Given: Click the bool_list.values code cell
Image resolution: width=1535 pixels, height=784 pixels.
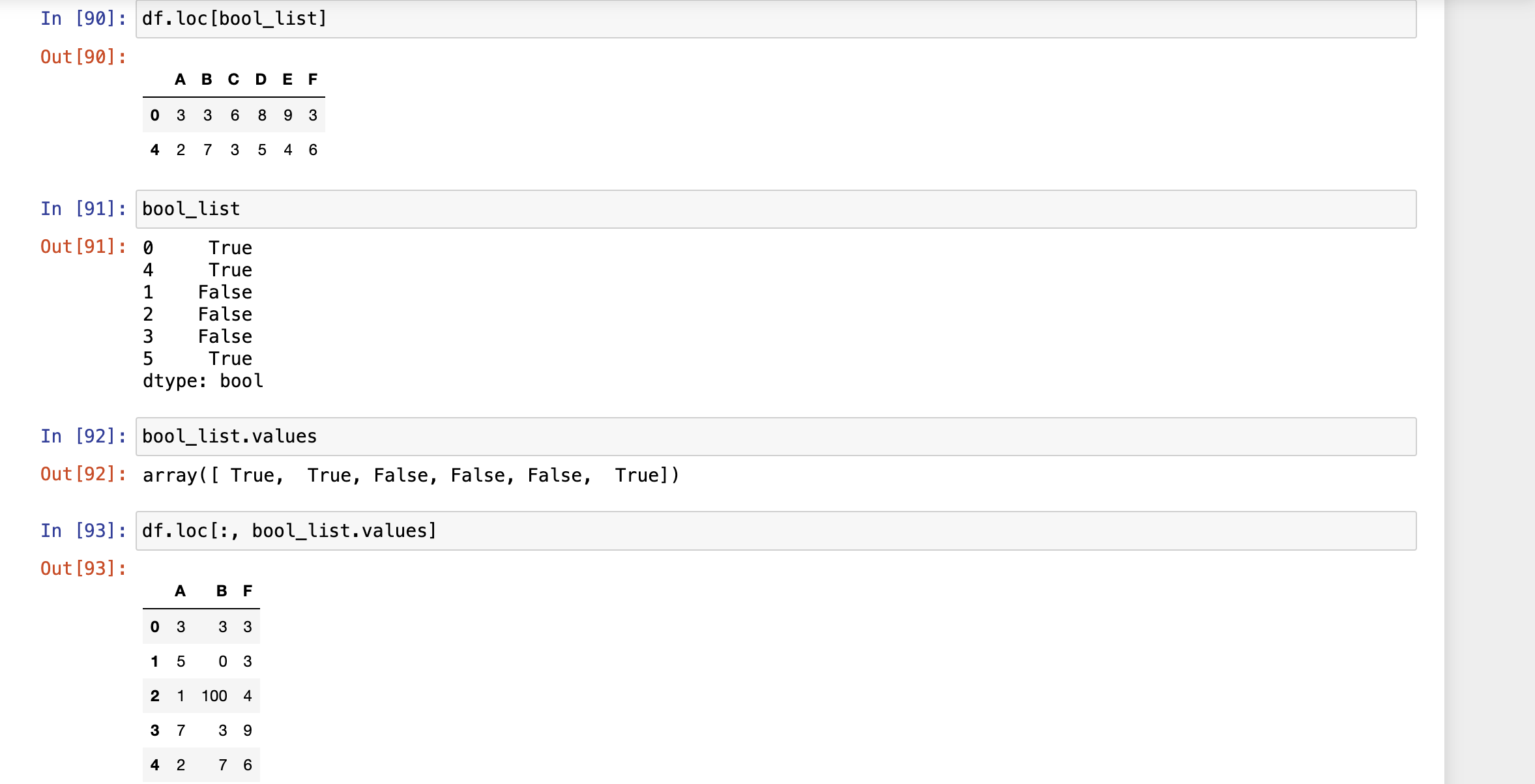Looking at the screenshot, I should pyautogui.click(x=776, y=437).
